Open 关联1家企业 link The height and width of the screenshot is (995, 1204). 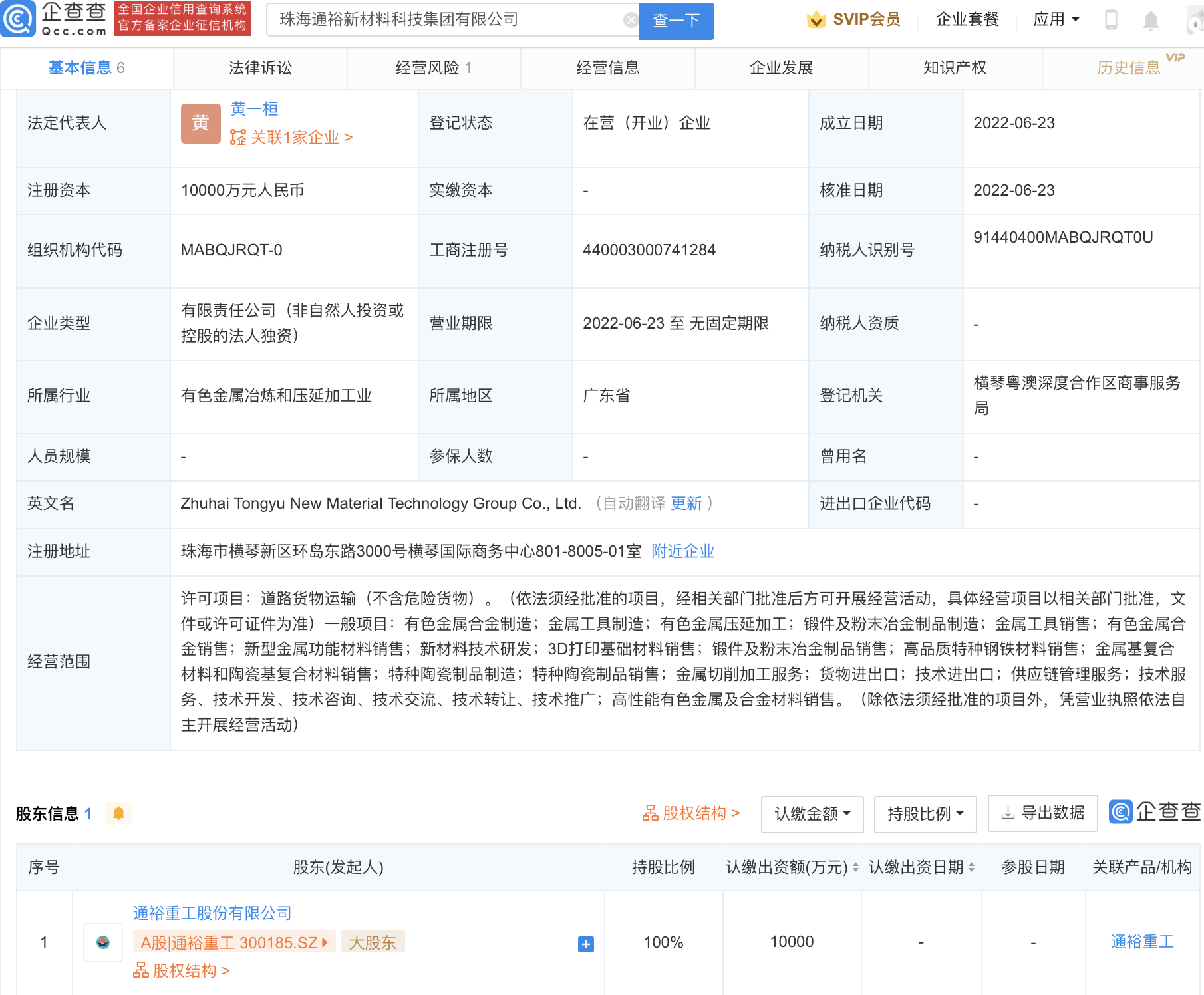(291, 138)
